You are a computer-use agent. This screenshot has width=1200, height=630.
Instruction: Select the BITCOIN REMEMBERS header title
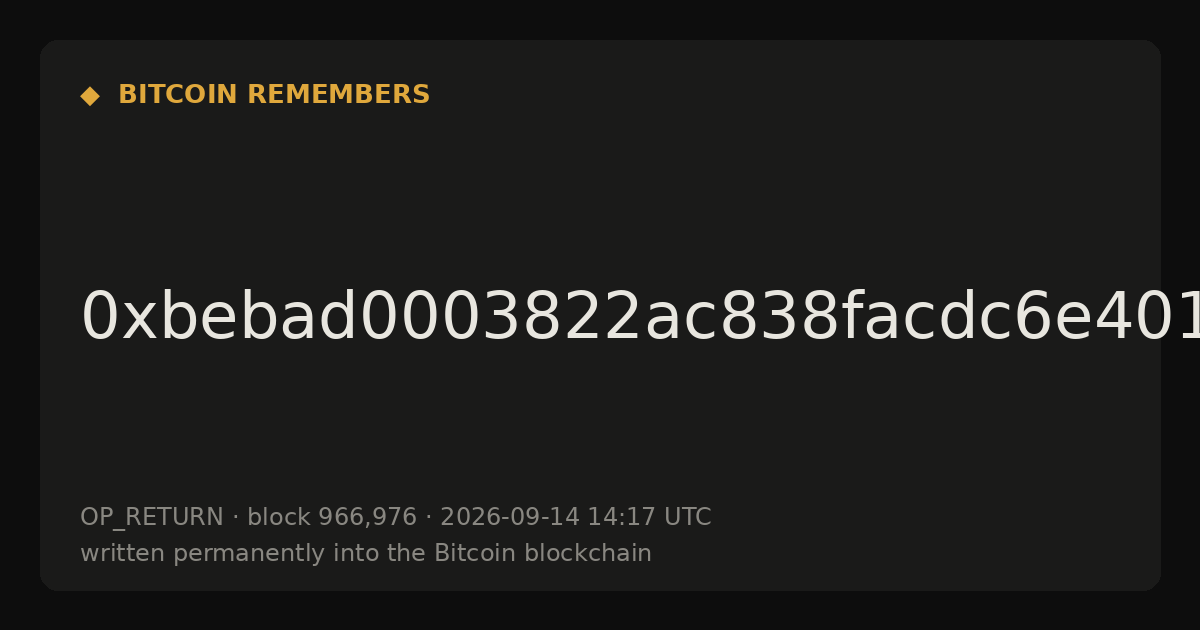pyautogui.click(x=274, y=95)
